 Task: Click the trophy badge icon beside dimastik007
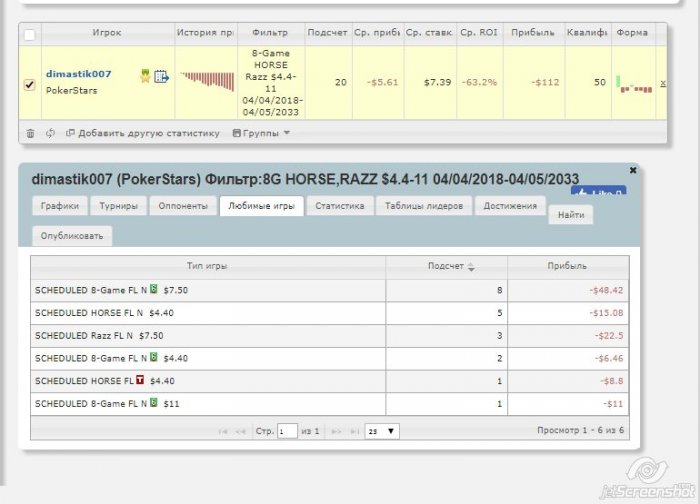145,76
